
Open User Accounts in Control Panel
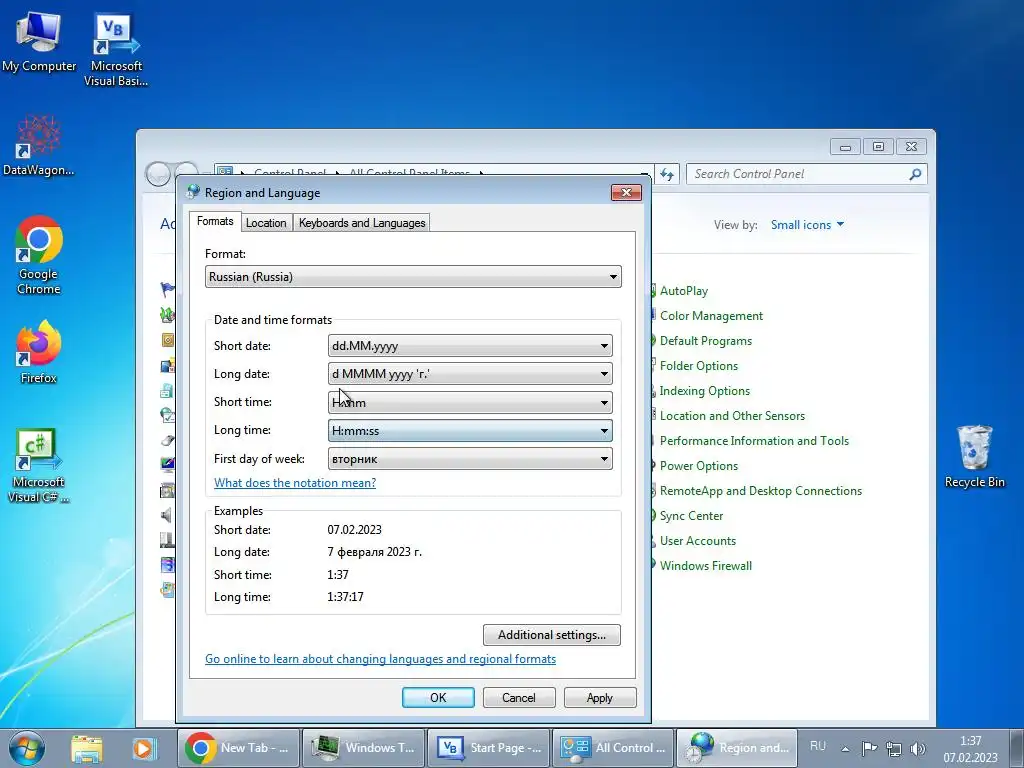pyautogui.click(x=697, y=541)
